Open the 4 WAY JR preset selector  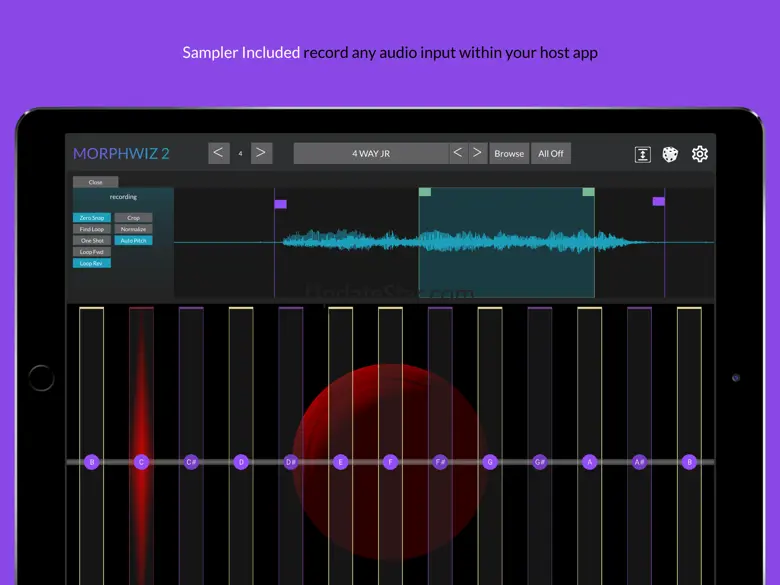[x=370, y=153]
